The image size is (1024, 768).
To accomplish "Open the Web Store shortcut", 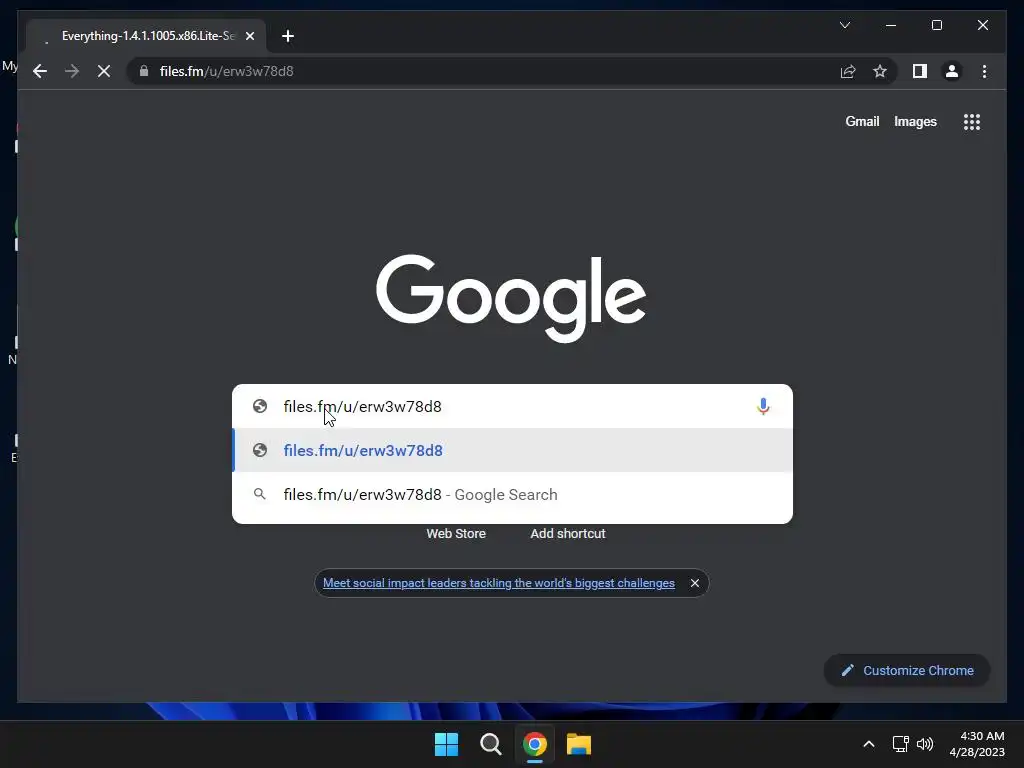I will click(x=456, y=534).
